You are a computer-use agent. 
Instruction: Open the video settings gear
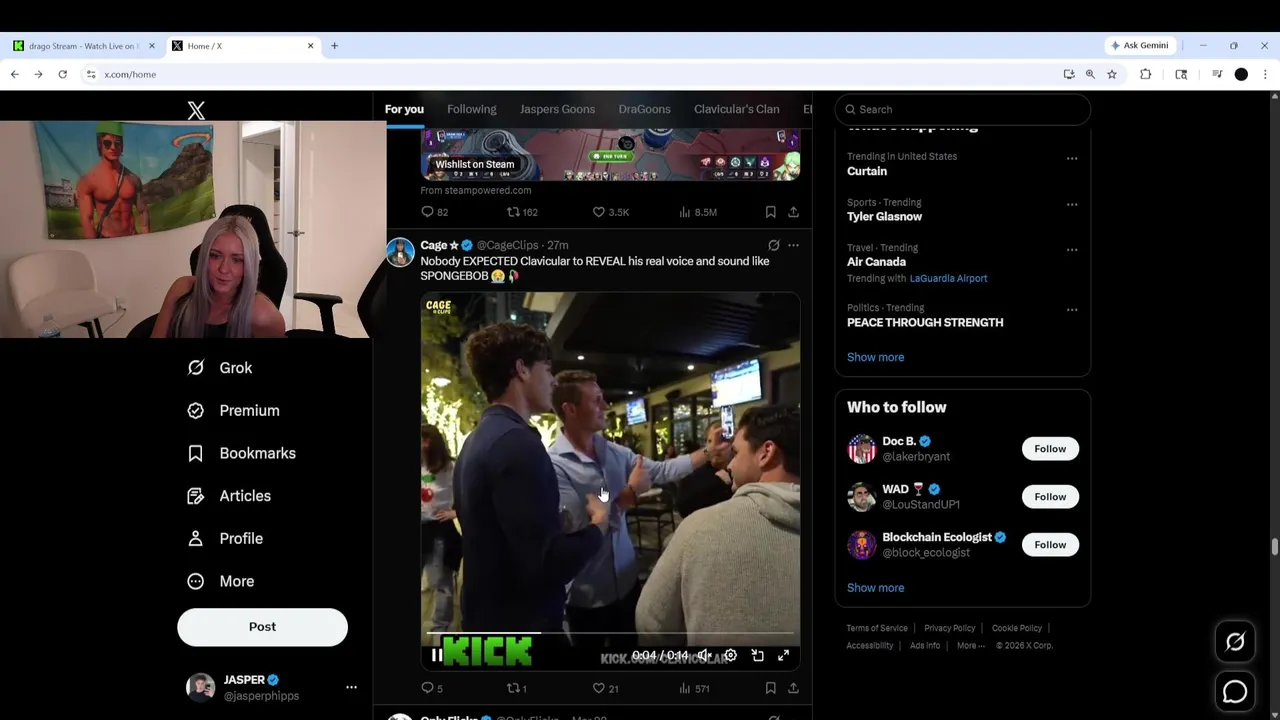[x=731, y=655]
